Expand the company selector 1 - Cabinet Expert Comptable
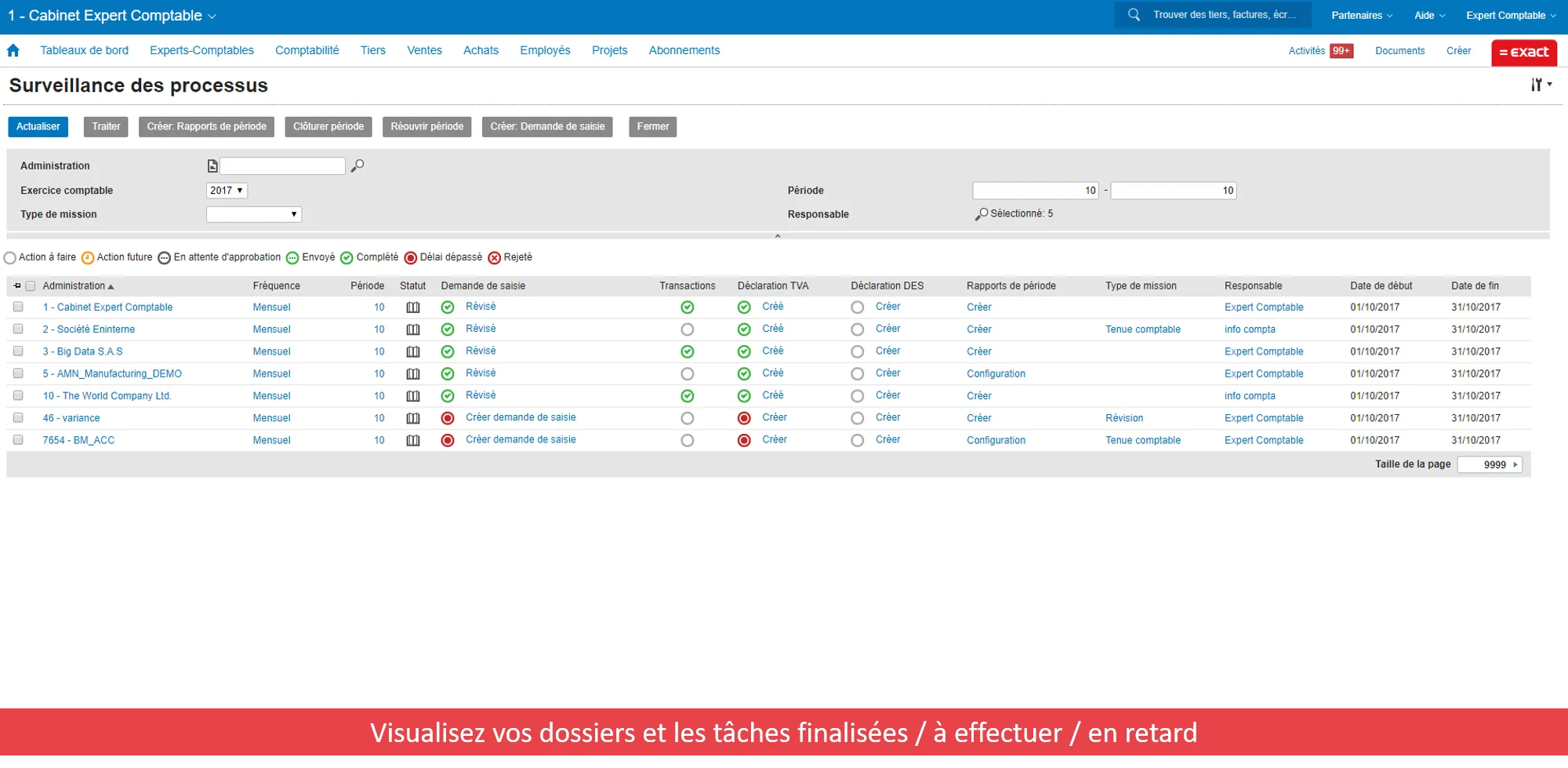The width and height of the screenshot is (1568, 768). pos(112,16)
